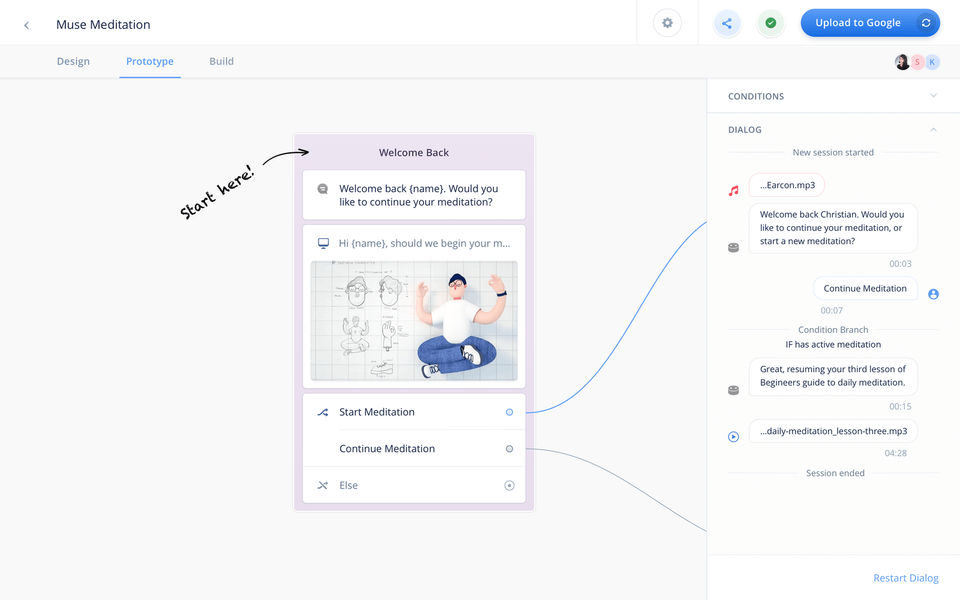Select the Welcome Back block title
960x600 pixels.
(414, 152)
